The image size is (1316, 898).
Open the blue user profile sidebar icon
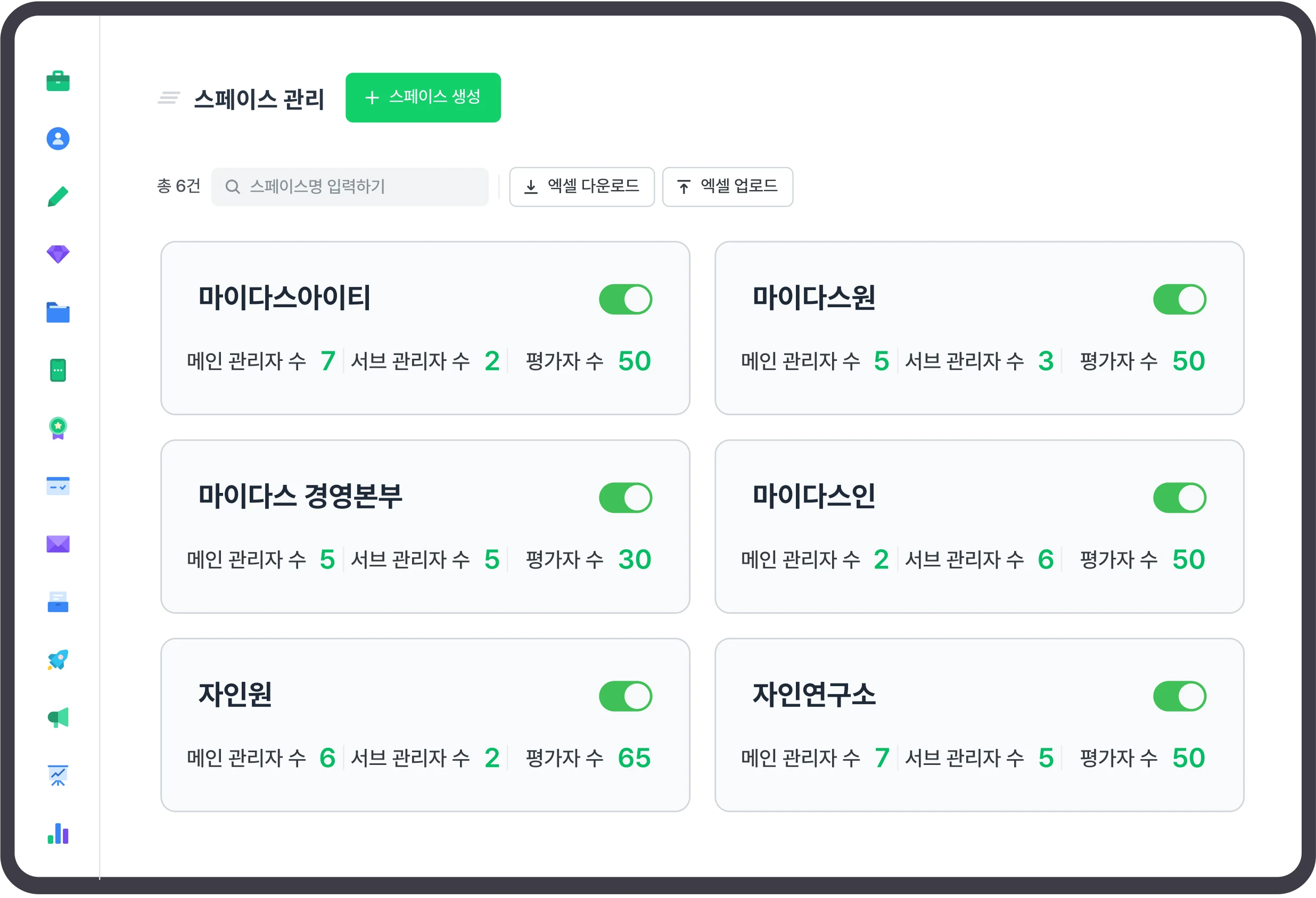tap(57, 139)
